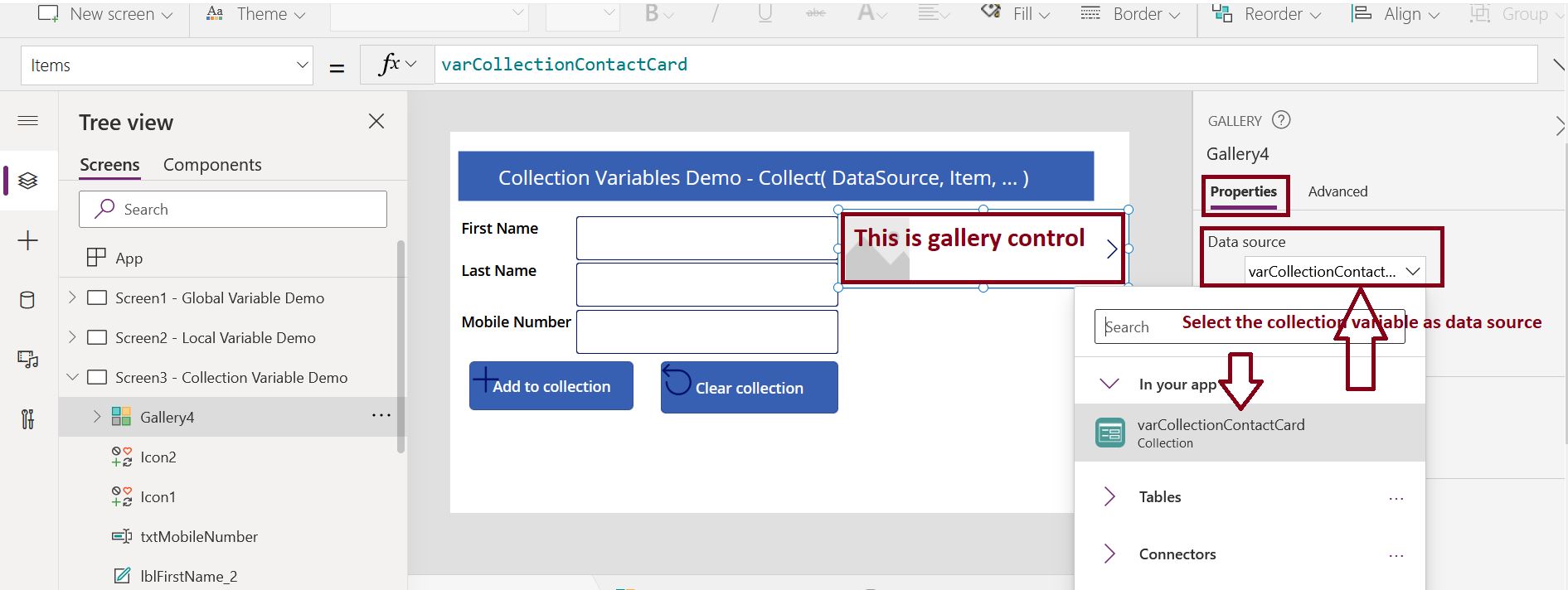1568x590 pixels.
Task: Click the Add to collection button
Action: (551, 385)
